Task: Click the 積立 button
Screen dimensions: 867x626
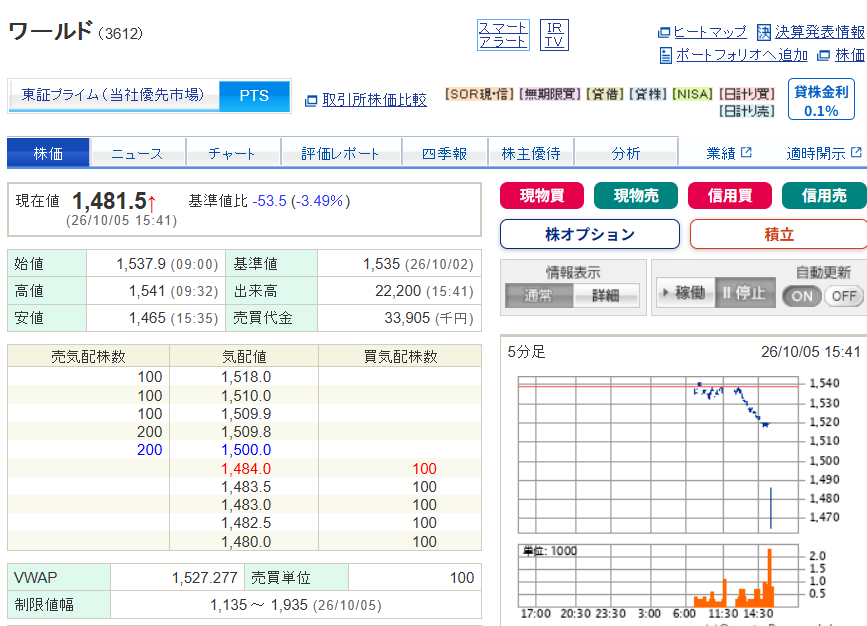Action: coord(779,234)
